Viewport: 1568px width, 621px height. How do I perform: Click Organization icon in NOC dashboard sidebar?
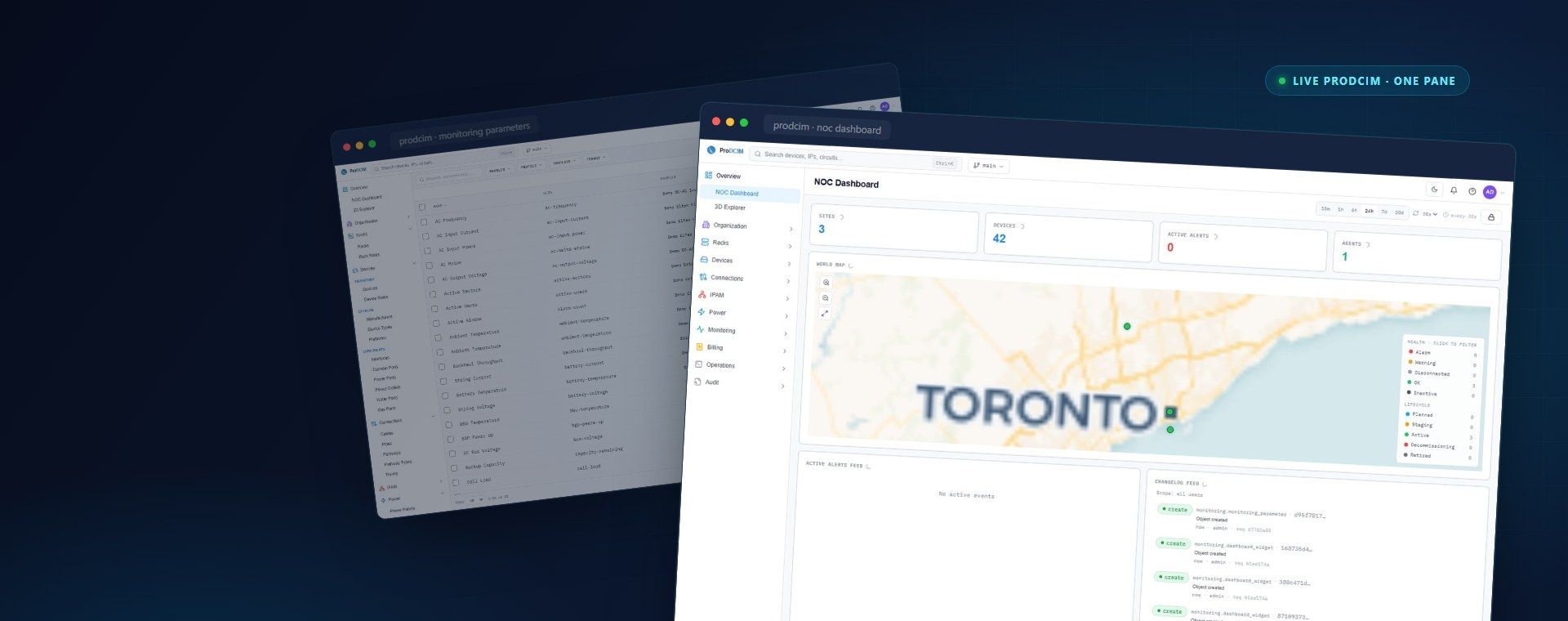(x=706, y=224)
